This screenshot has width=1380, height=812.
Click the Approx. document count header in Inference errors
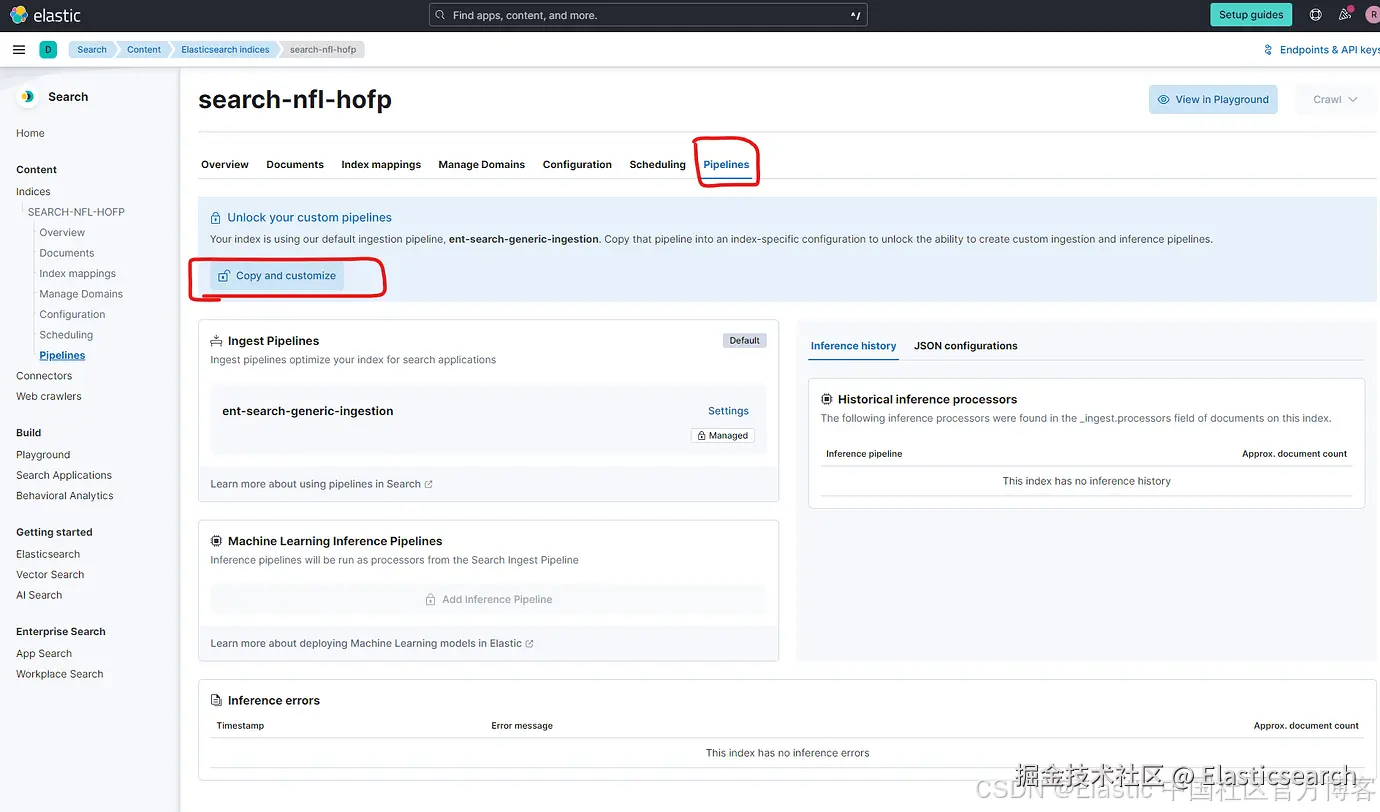pos(1306,726)
